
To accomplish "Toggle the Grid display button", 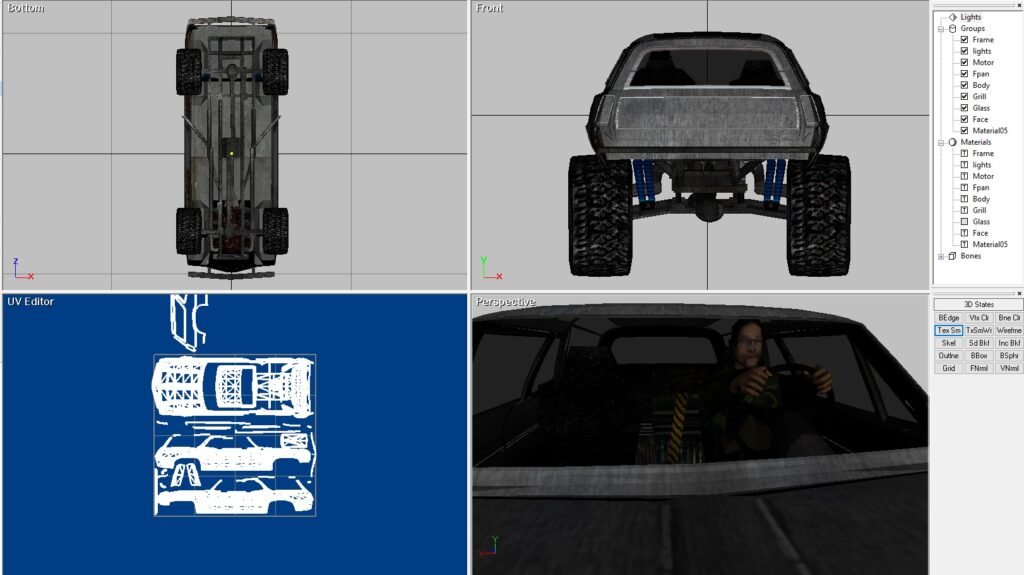I will [x=948, y=368].
